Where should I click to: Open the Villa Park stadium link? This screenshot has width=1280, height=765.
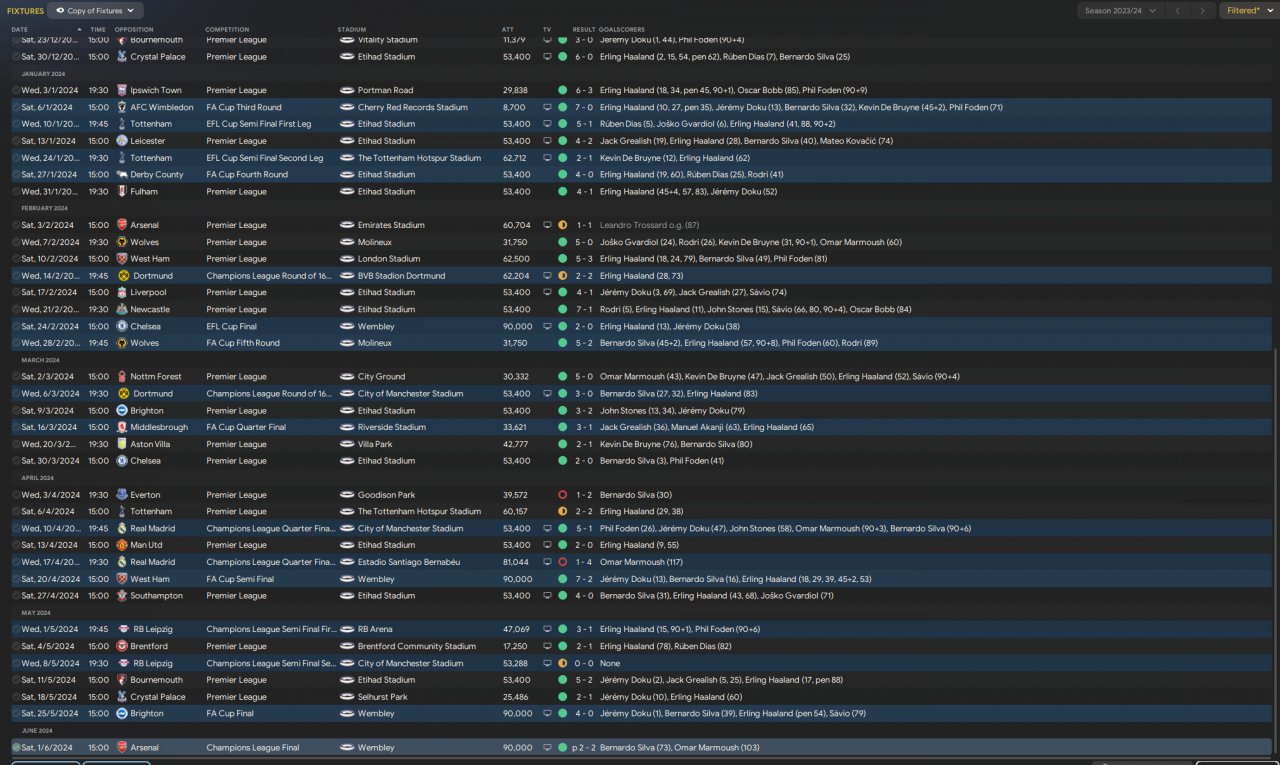375,444
